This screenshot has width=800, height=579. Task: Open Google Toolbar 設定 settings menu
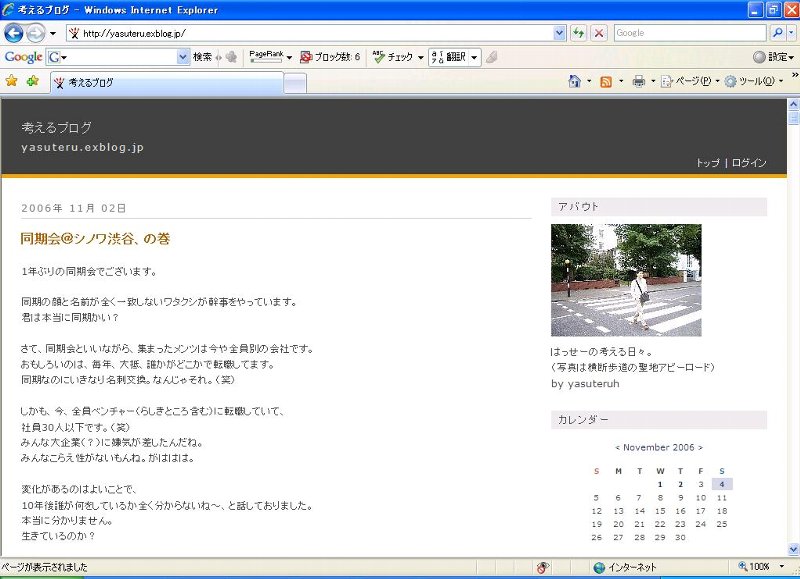(773, 57)
